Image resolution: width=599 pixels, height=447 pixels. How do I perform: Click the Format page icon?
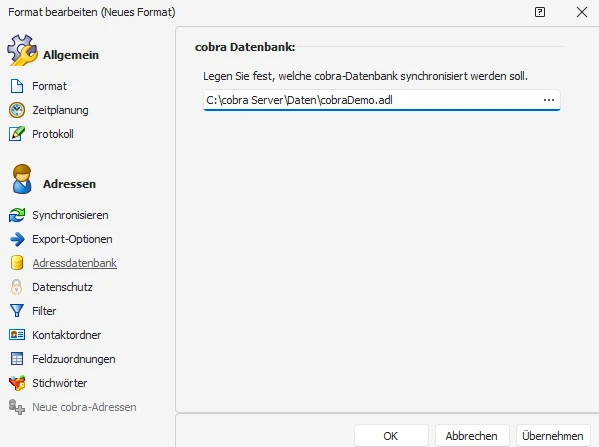(17, 86)
